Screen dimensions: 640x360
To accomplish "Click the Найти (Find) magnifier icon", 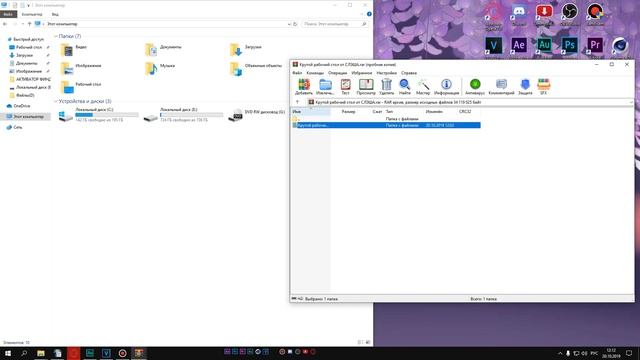I will click(x=404, y=87).
